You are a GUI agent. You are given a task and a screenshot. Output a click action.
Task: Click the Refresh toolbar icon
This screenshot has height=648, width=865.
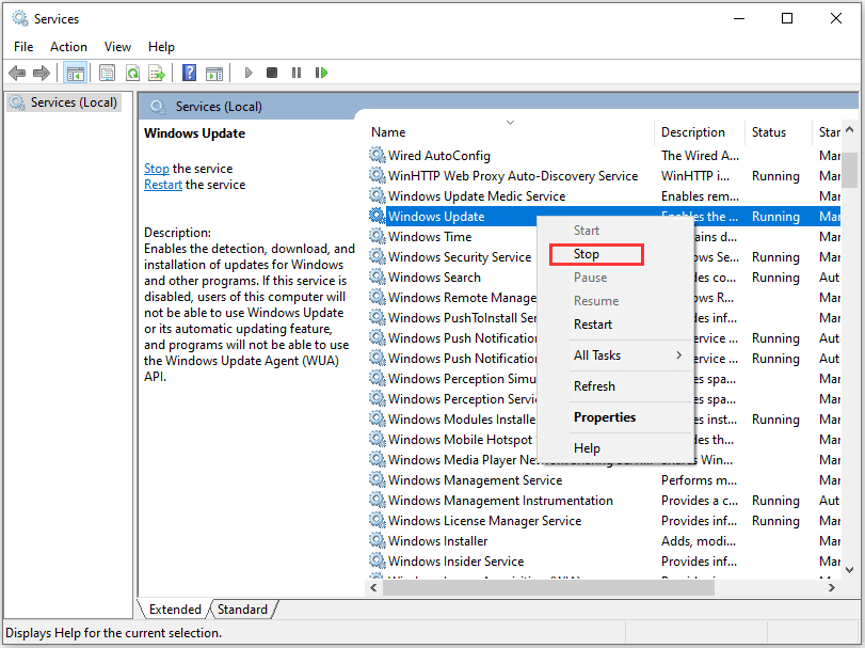[x=132, y=73]
